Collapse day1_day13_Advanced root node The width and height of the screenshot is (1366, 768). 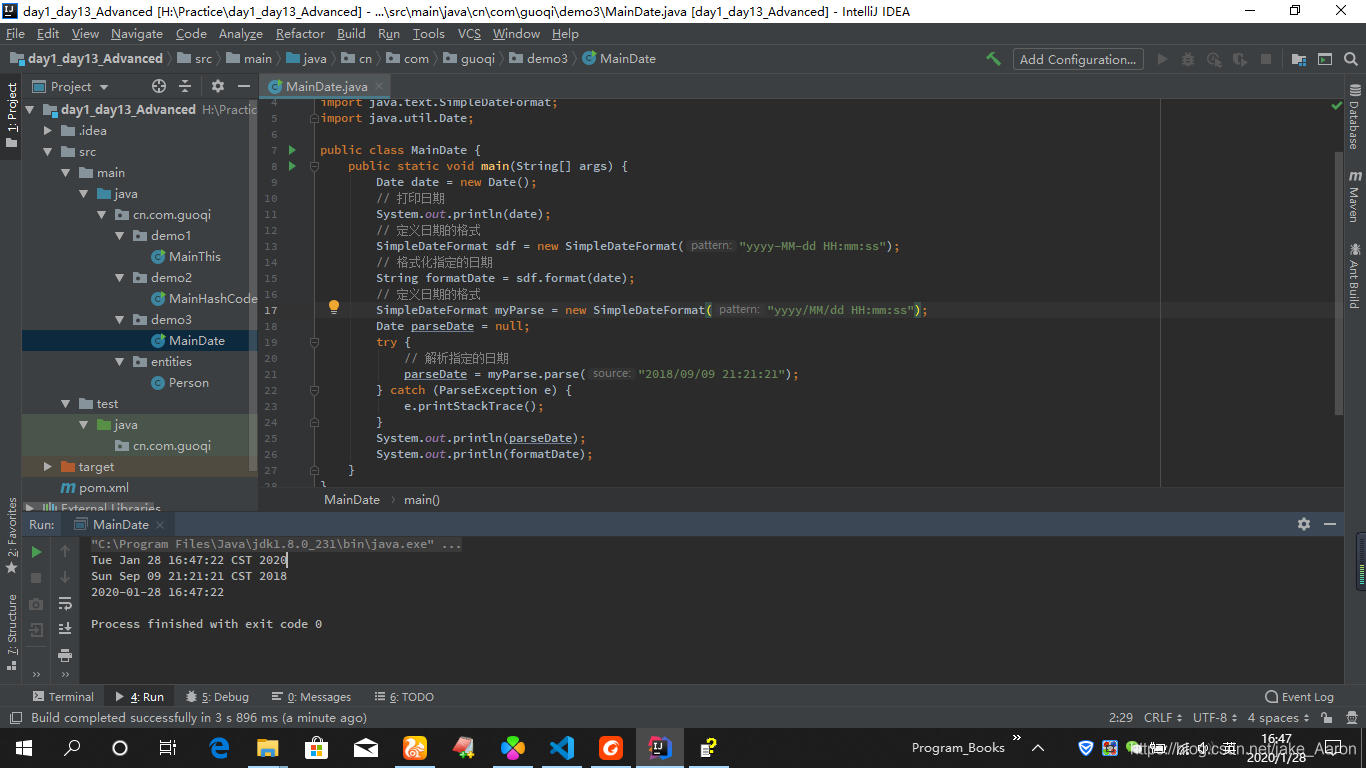30,110
